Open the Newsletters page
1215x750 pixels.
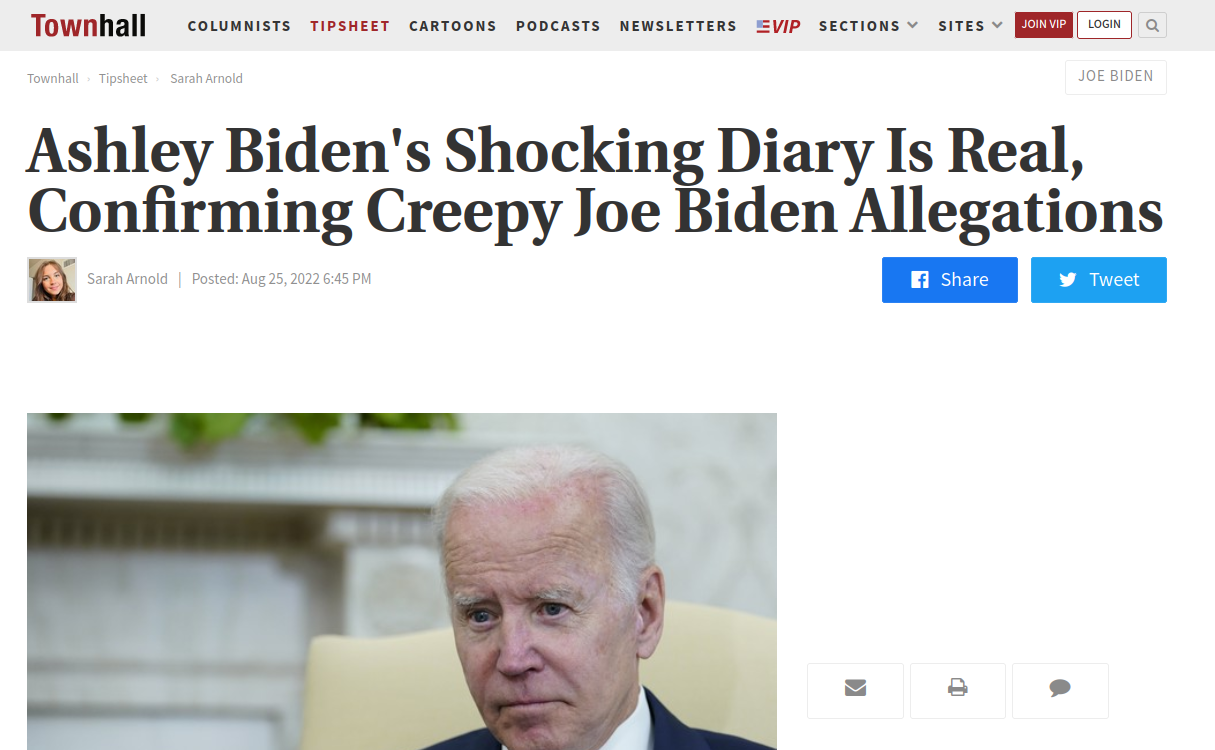click(678, 26)
